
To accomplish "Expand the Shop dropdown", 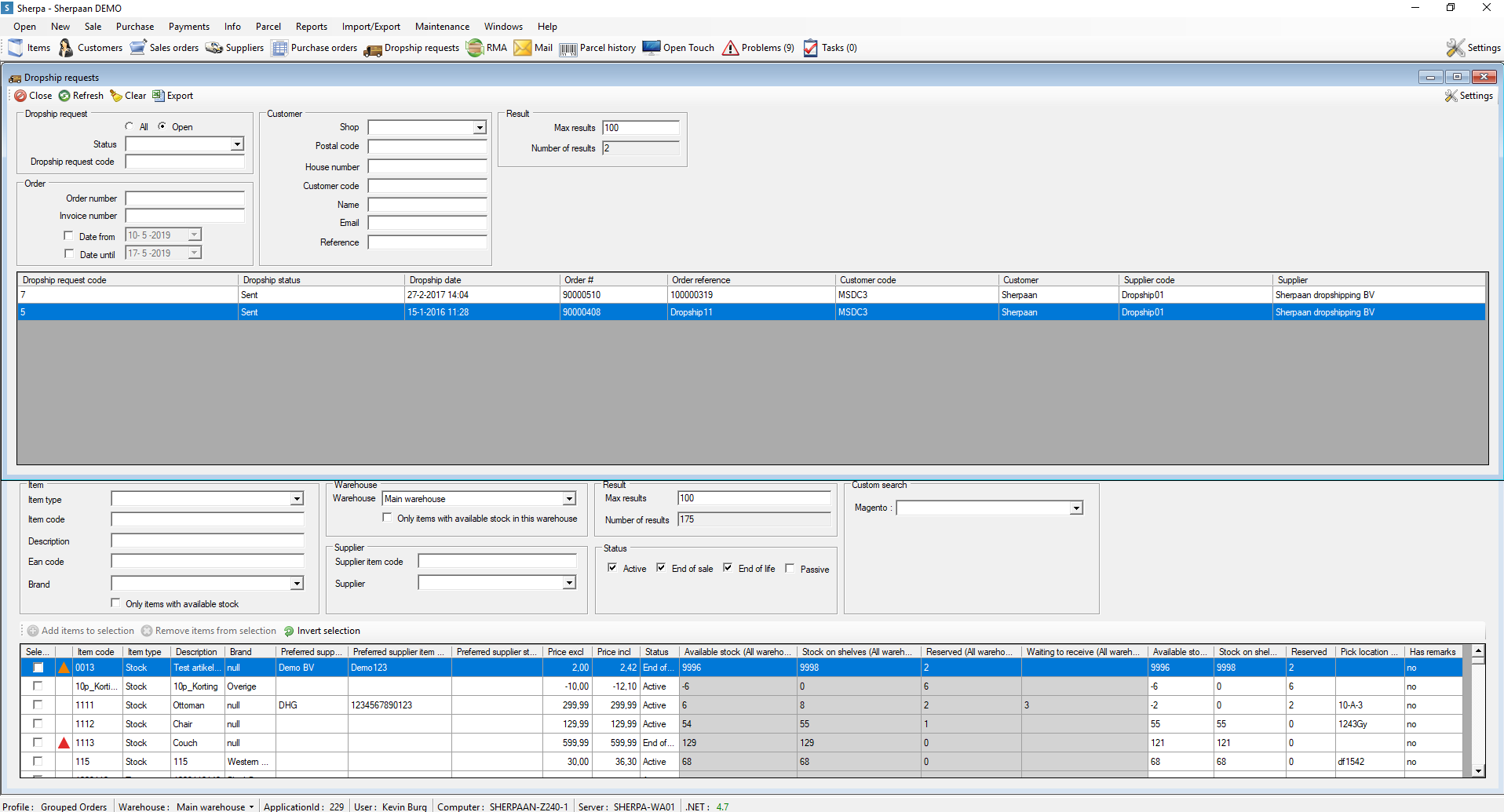I will (479, 128).
